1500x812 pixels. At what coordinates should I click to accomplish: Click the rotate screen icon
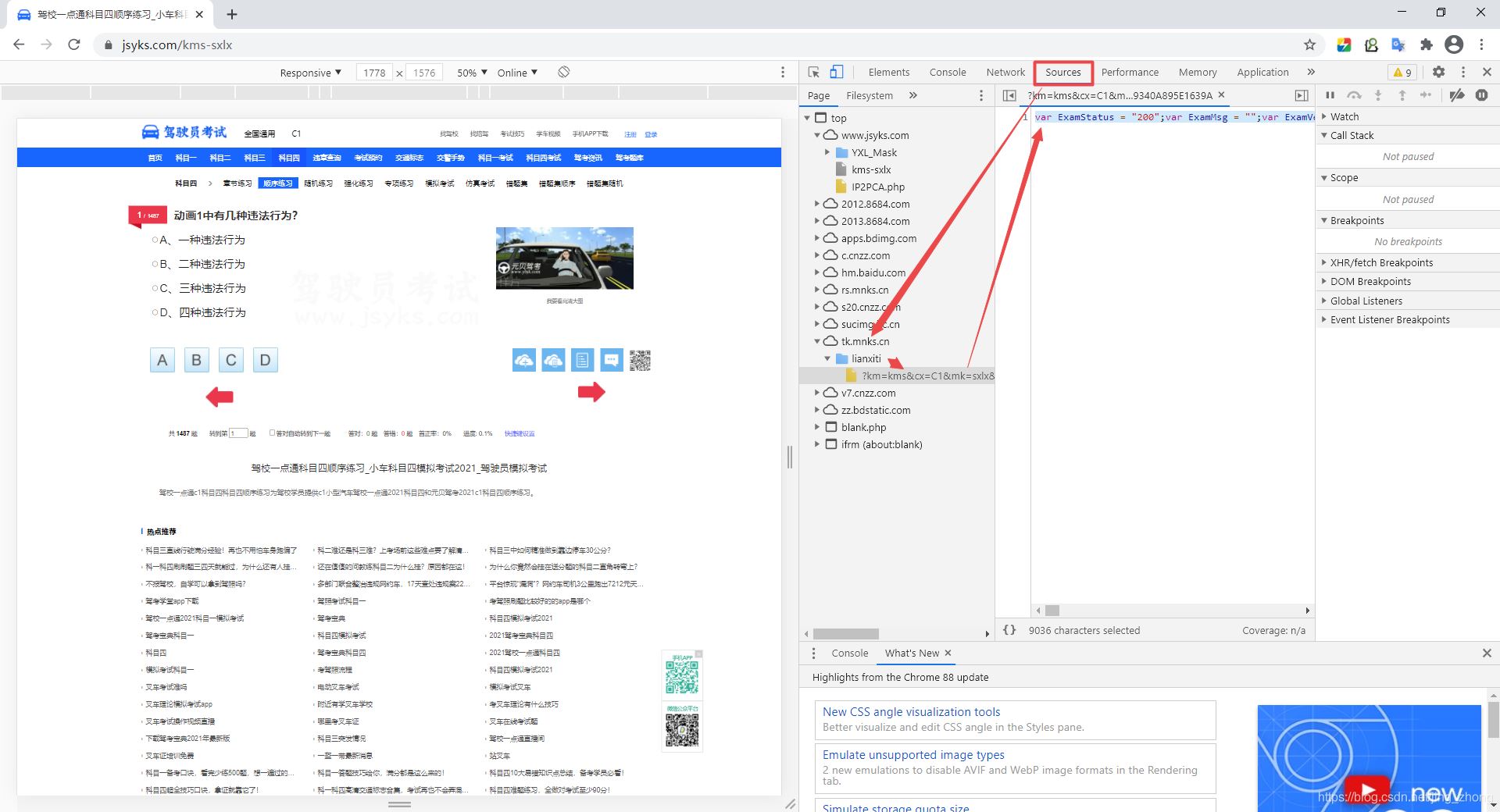point(563,72)
